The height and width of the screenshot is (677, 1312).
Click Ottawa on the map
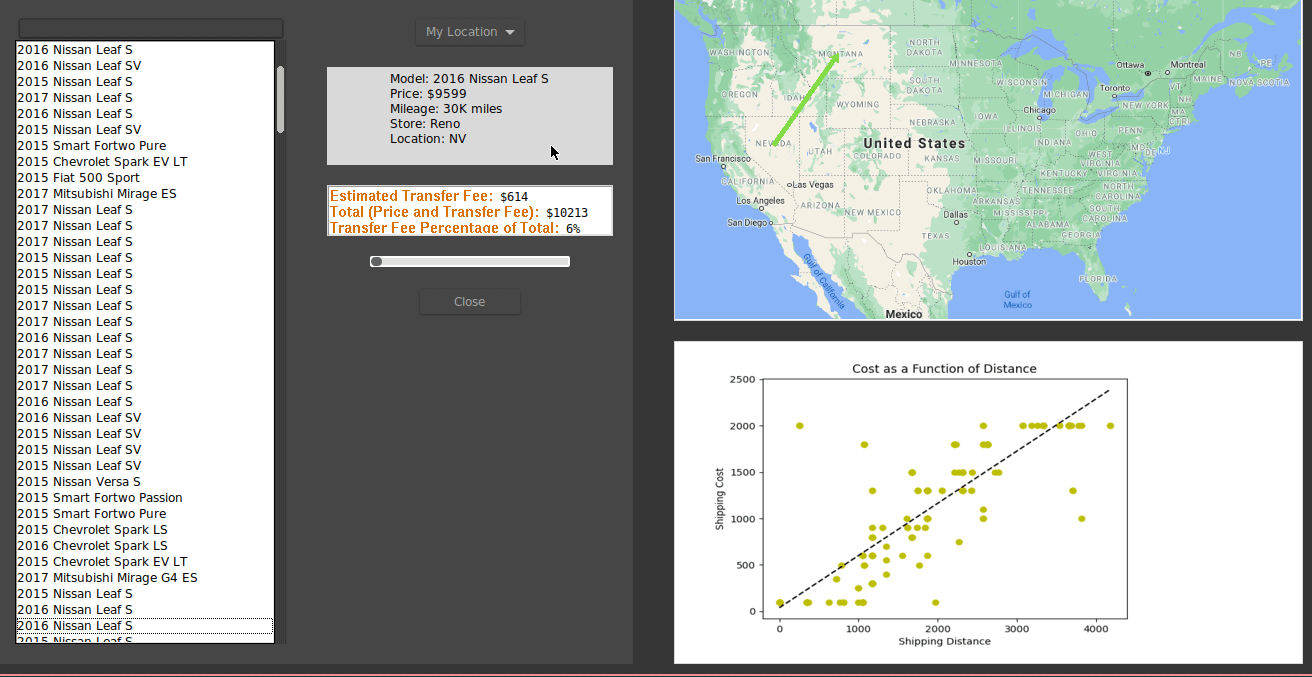click(1130, 64)
